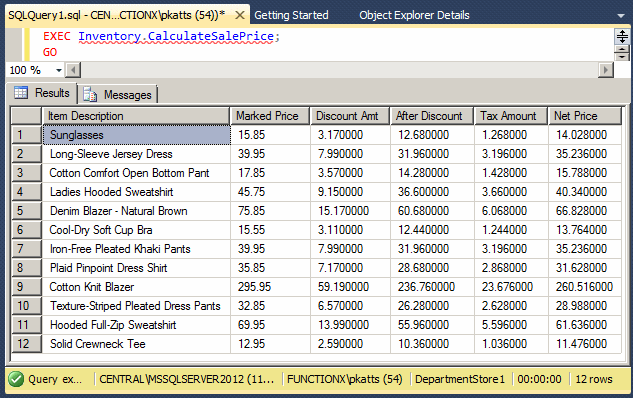The image size is (633, 398).
Task: Click the Cotton Knit Blazer cell
Action: click(x=136, y=287)
